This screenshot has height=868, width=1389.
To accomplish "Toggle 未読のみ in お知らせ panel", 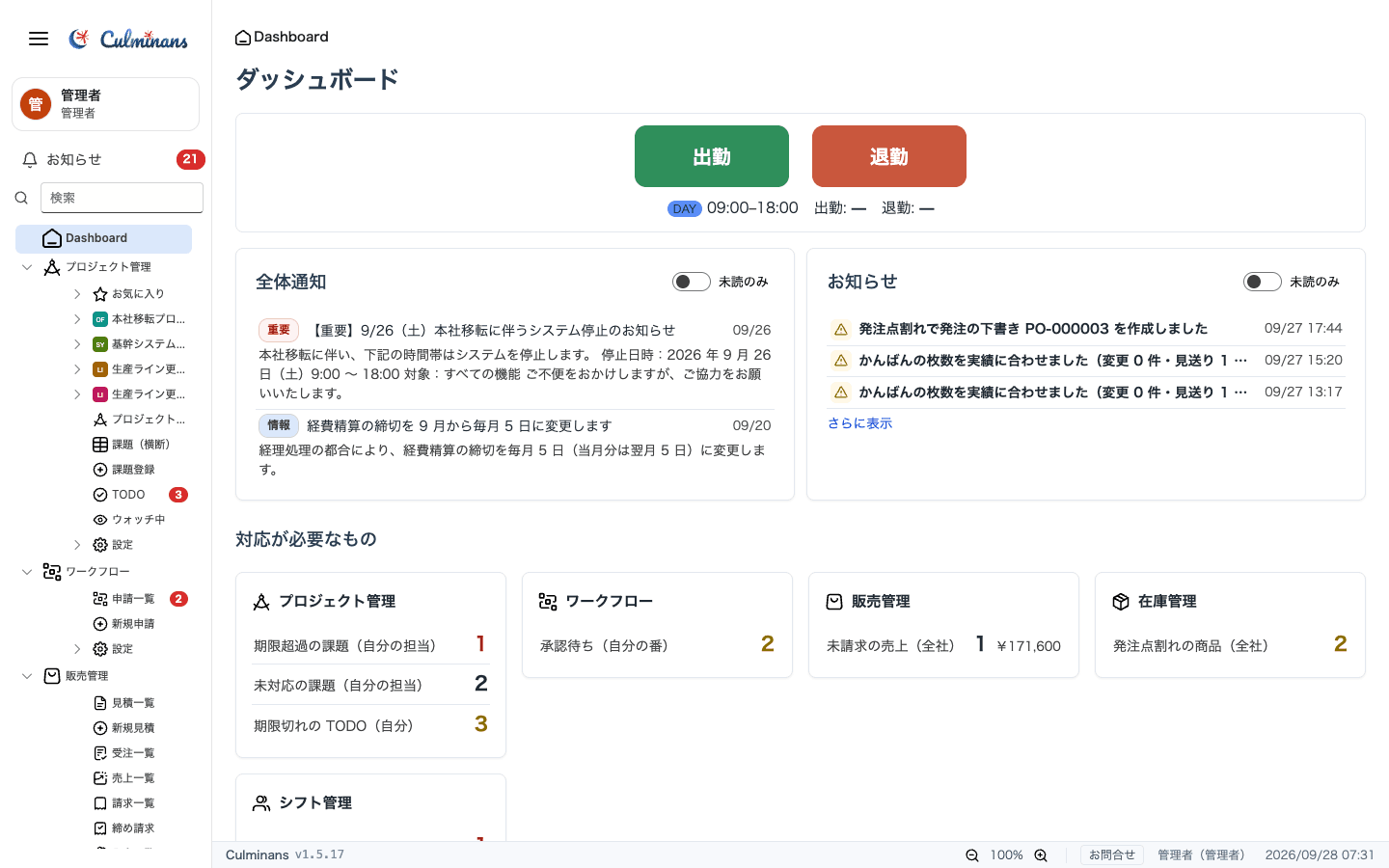I will tap(1263, 282).
